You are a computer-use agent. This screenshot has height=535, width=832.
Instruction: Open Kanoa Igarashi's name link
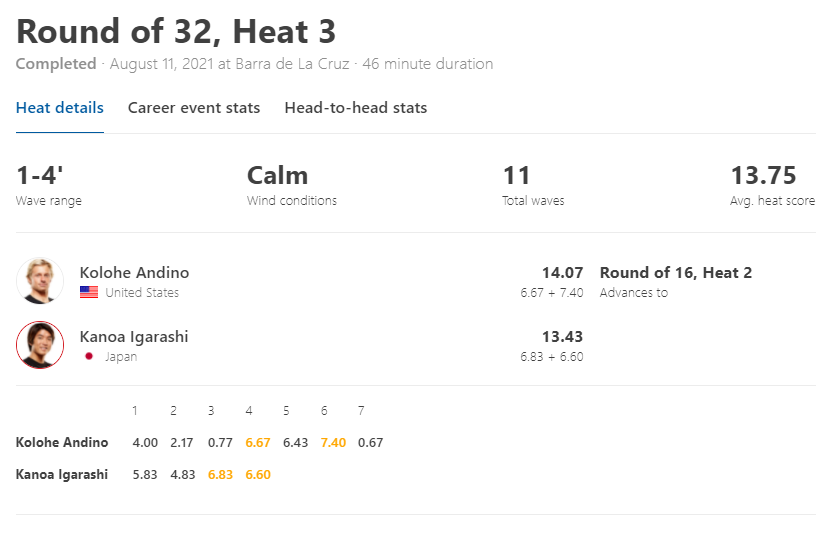[134, 337]
